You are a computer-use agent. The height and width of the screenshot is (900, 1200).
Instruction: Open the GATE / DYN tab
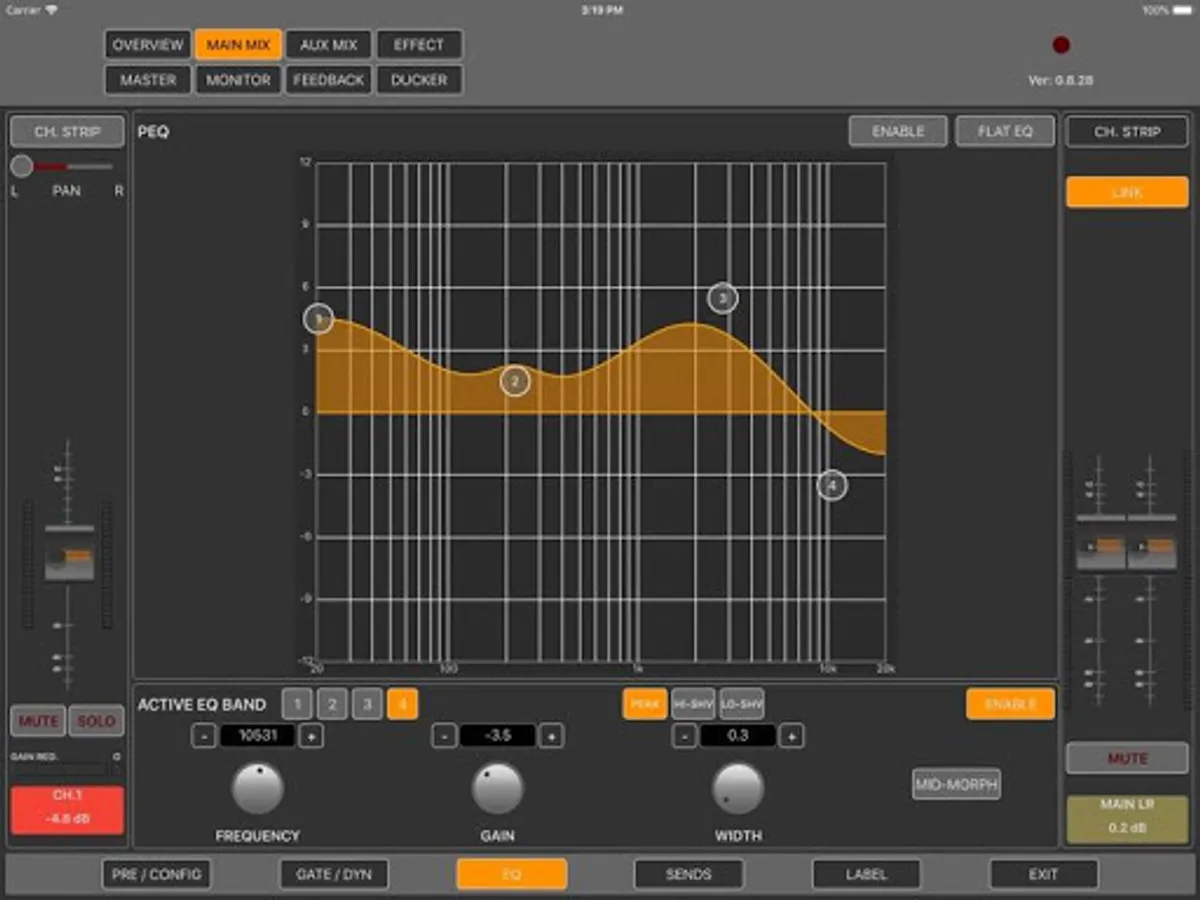pos(334,874)
